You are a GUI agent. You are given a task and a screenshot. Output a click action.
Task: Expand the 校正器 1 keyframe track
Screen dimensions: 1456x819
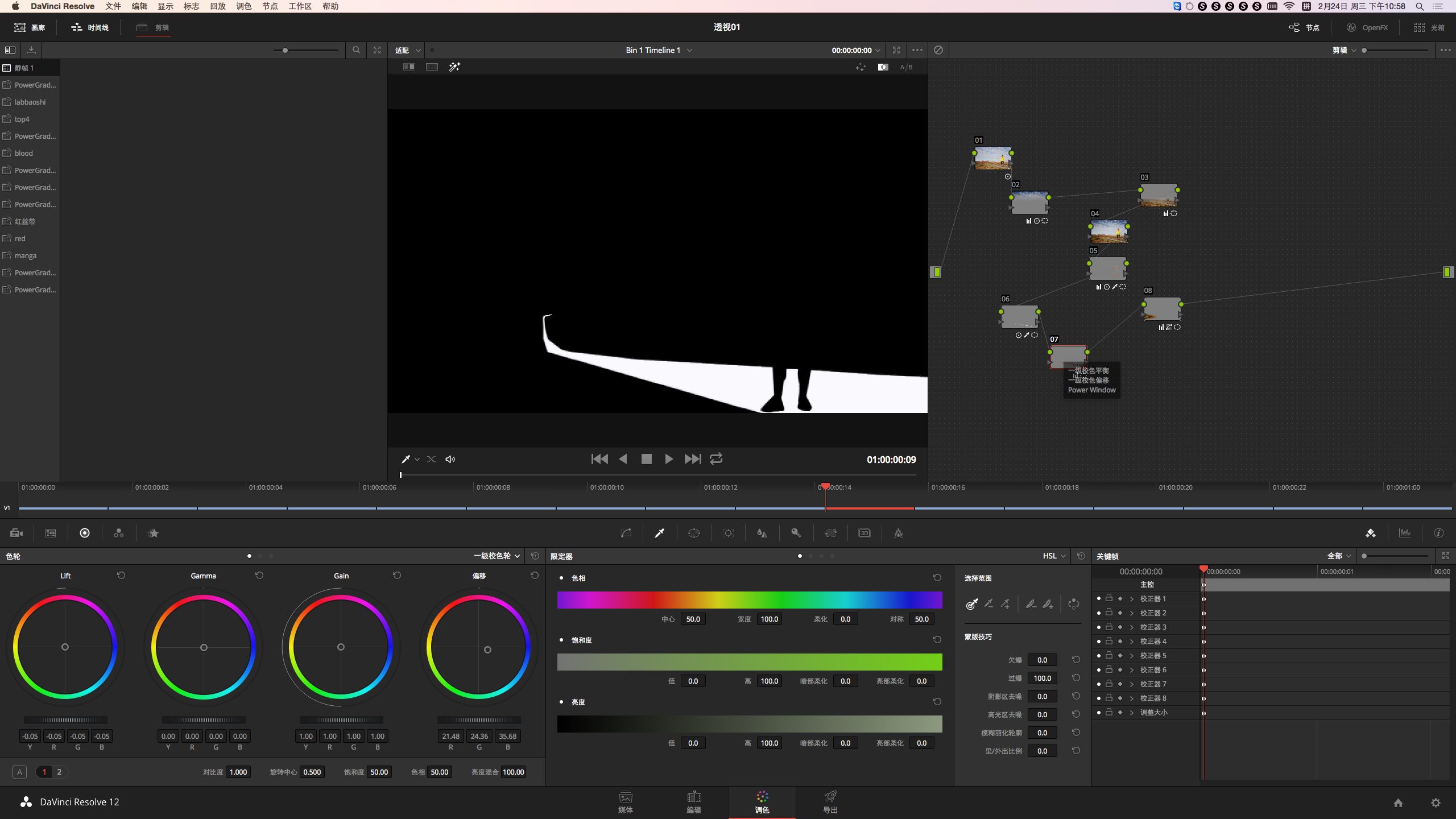[x=1132, y=599]
